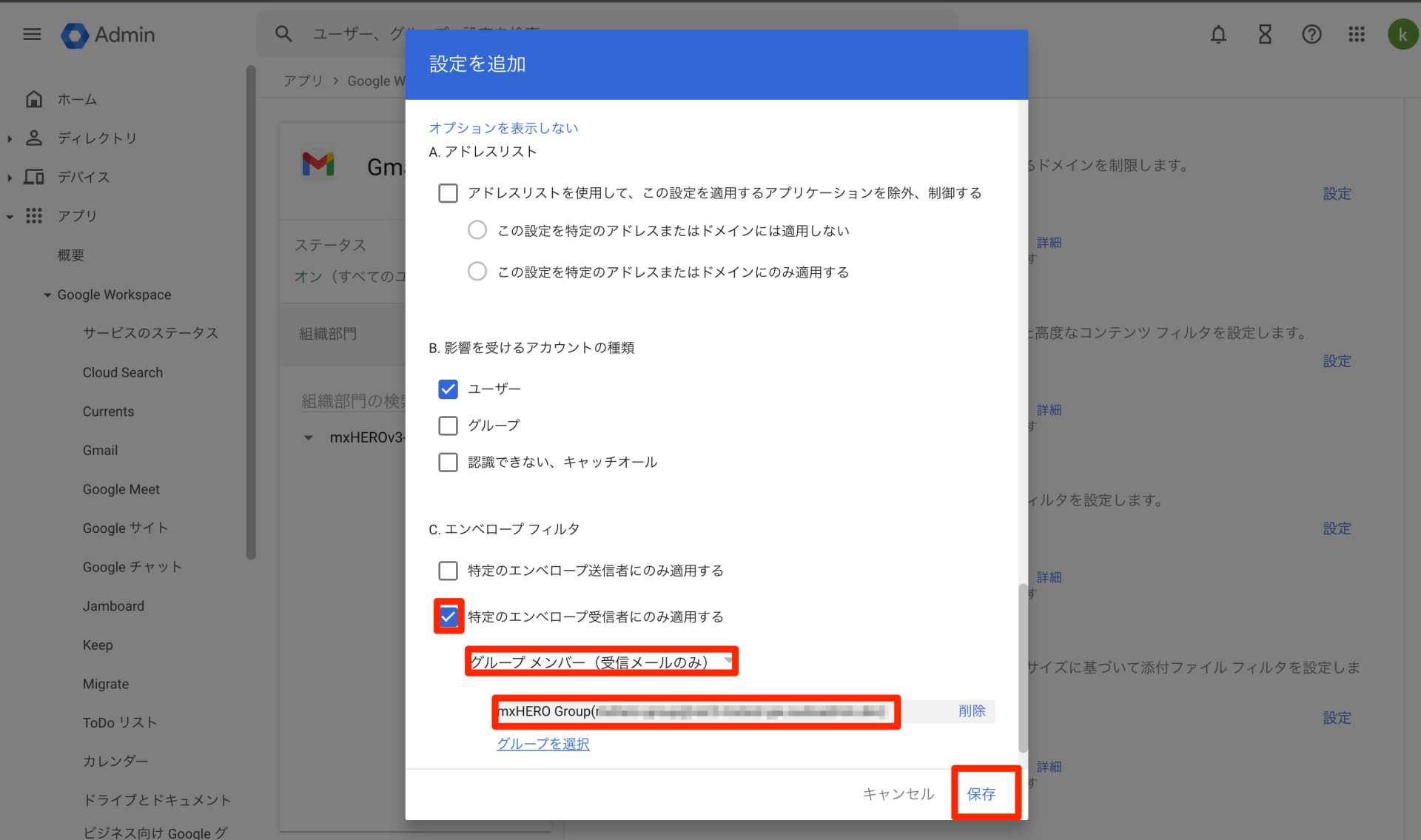Uncheck the ユーザー checkbox
Viewport: 1421px width, 840px height.
coord(448,389)
